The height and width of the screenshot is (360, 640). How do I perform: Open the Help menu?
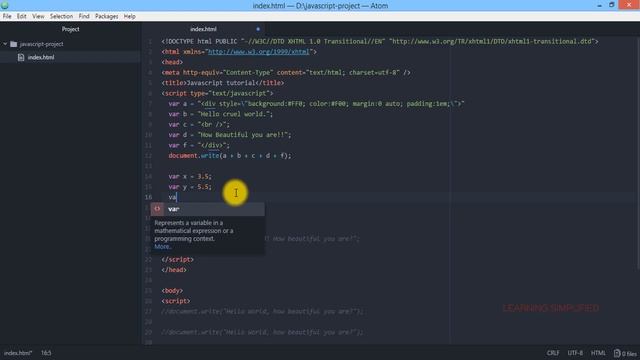tap(130, 16)
